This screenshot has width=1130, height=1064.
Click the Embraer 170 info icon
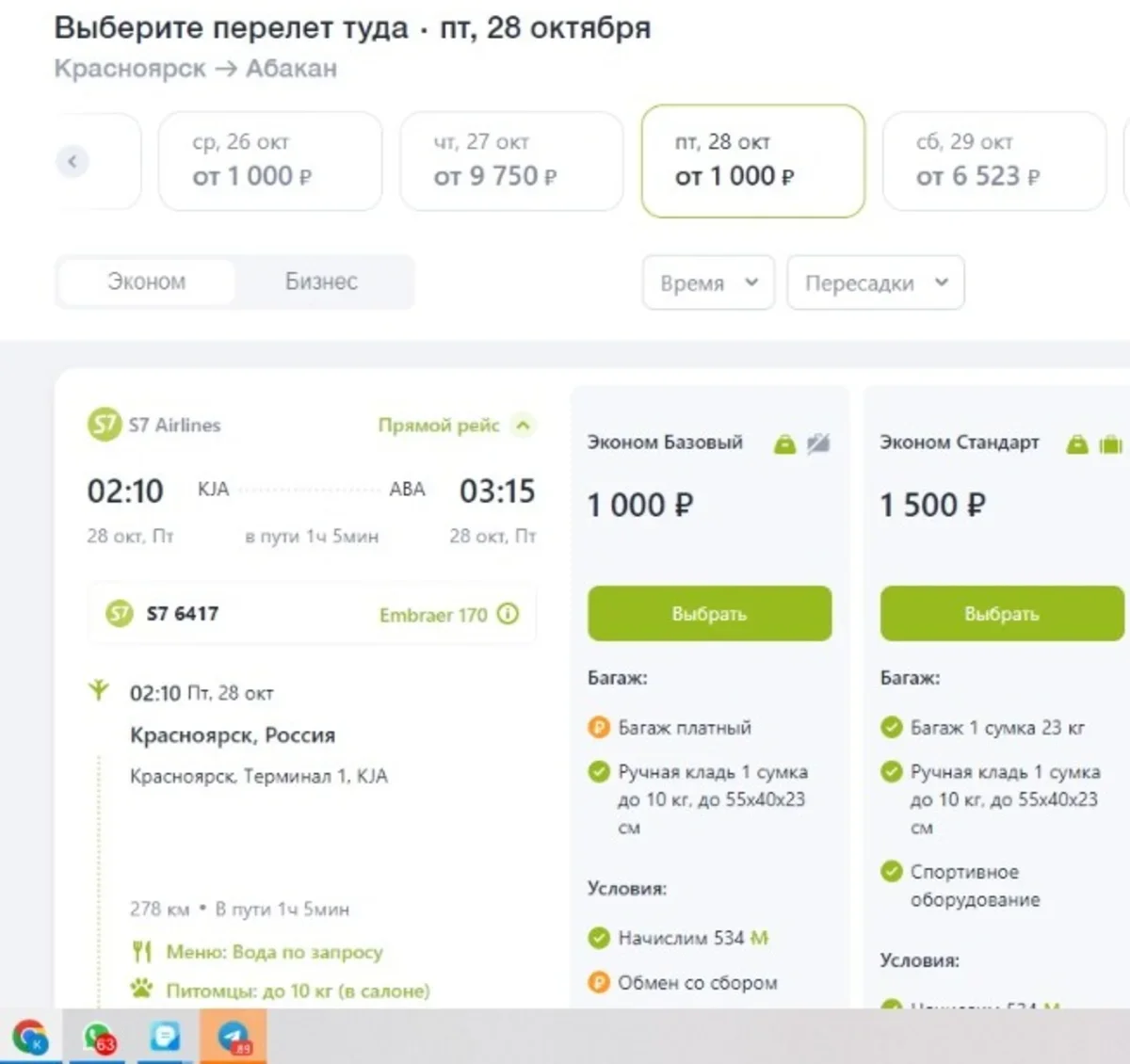click(508, 615)
